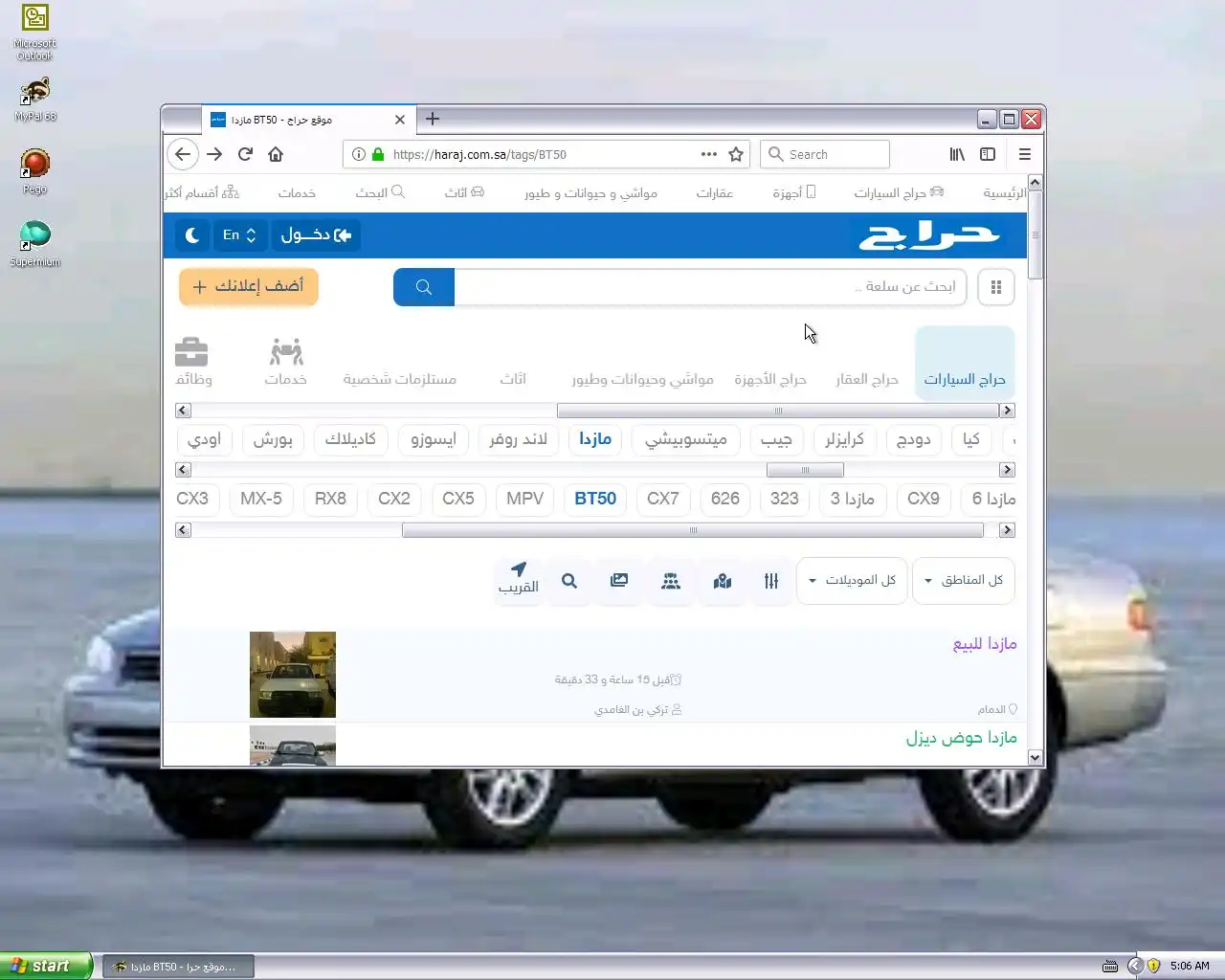The height and width of the screenshot is (980, 1225).
Task: Go forward with browser forward arrow
Action: click(x=214, y=154)
